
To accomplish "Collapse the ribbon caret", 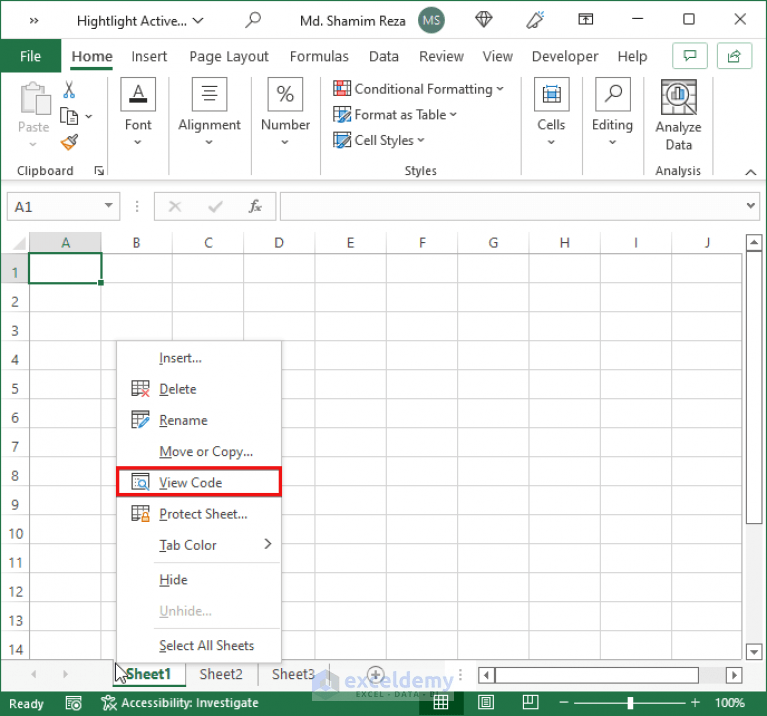I will pos(750,172).
